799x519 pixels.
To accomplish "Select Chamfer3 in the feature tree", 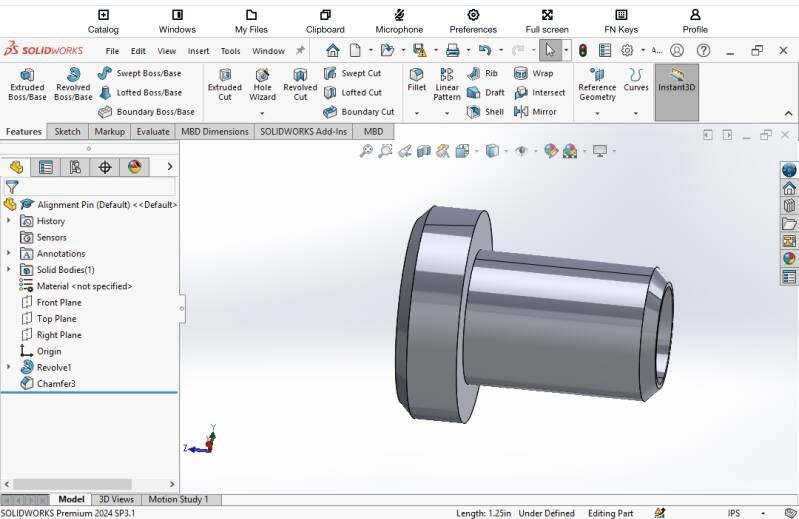I will click(56, 384).
